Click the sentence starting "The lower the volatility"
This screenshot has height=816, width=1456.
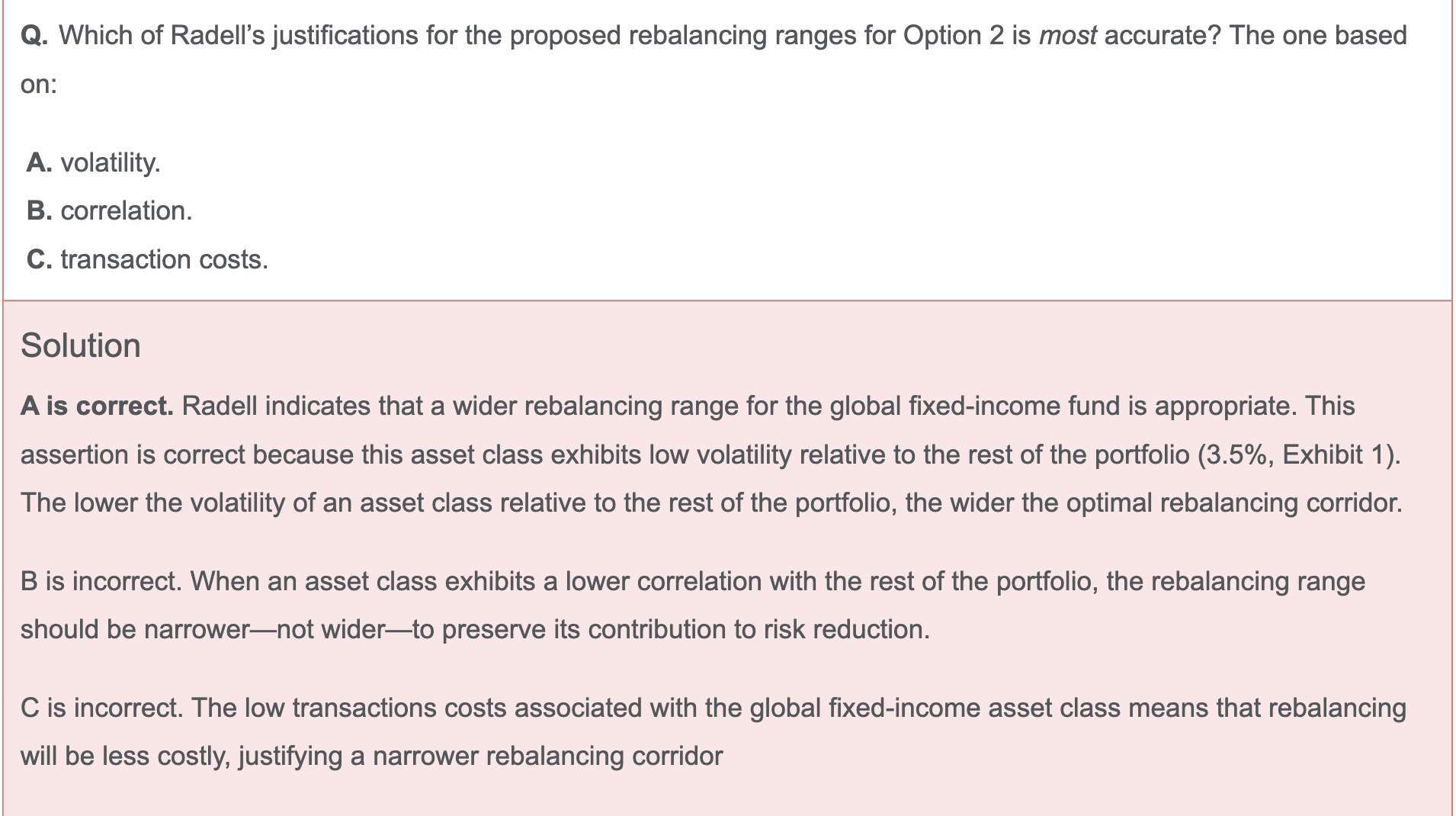[x=710, y=503]
